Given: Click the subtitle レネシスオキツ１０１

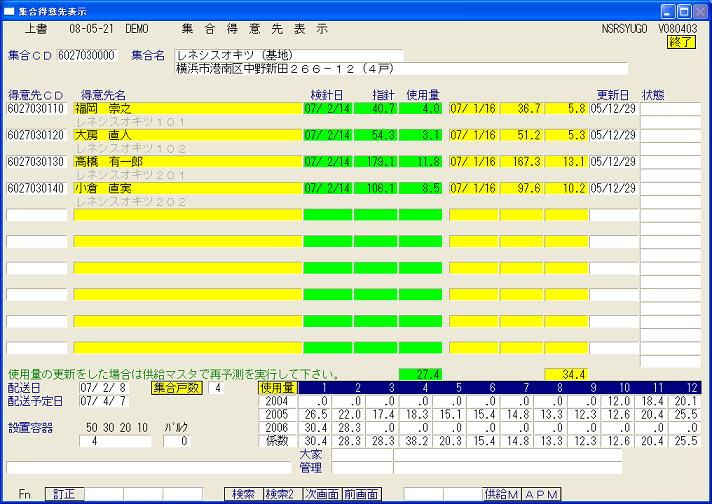Looking at the screenshot, I should coord(131,122).
